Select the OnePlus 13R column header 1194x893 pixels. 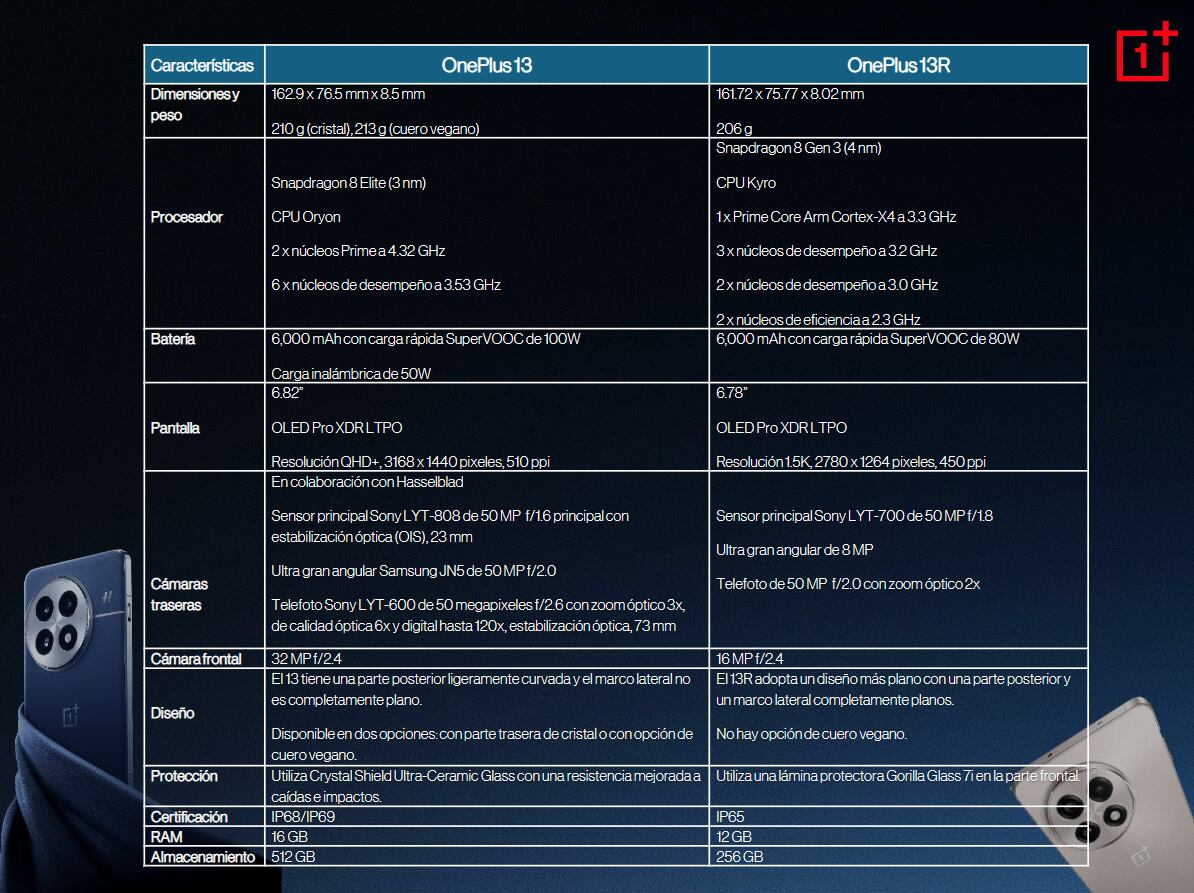click(898, 65)
